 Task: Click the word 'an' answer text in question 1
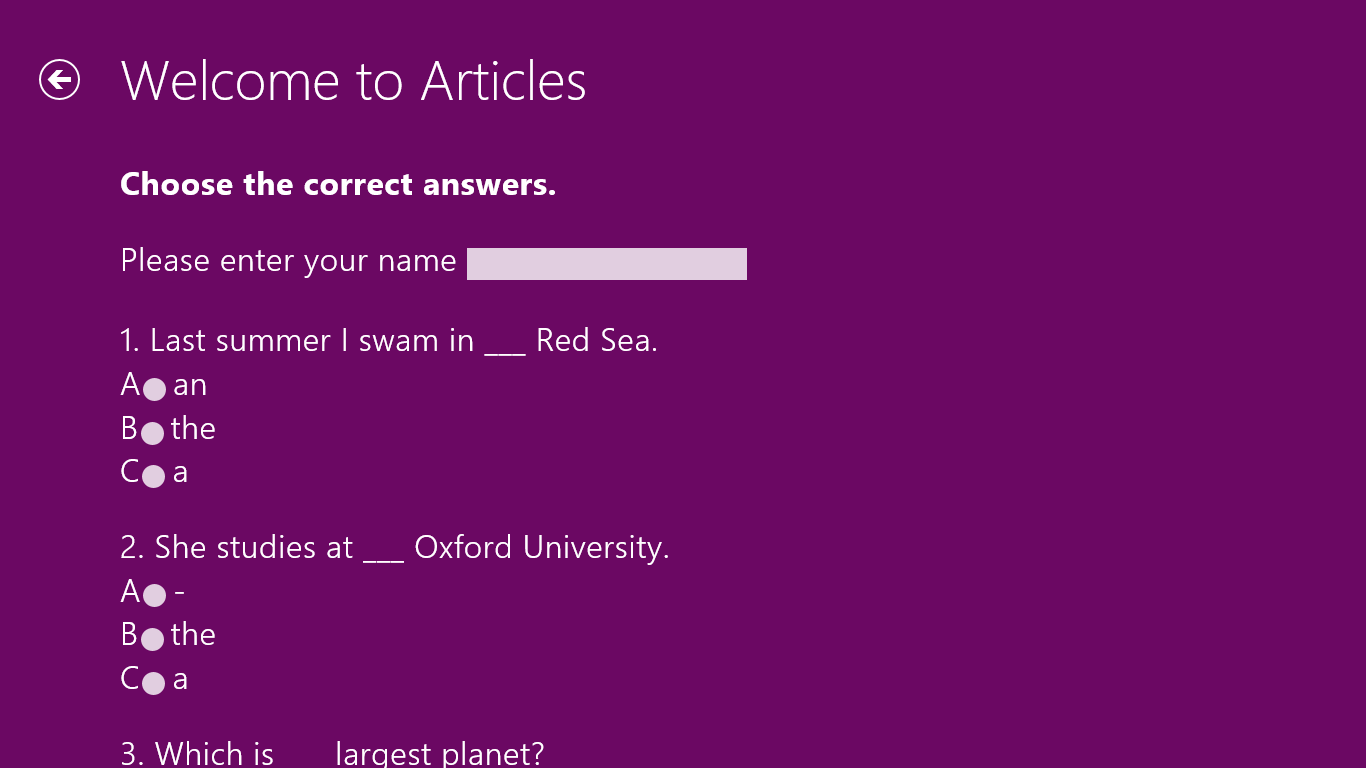pyautogui.click(x=190, y=385)
